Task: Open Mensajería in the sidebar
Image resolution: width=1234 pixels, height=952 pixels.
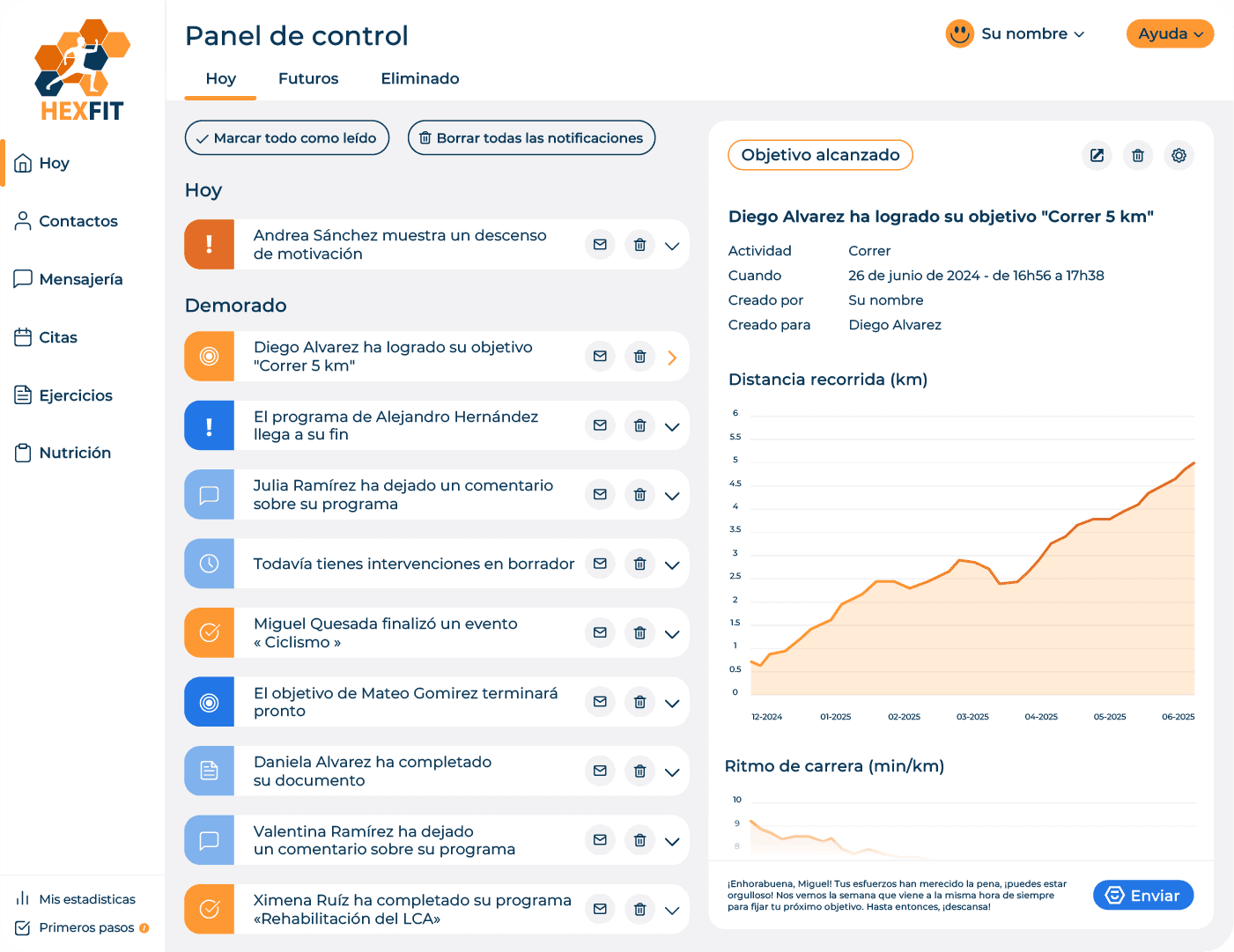Action: (80, 279)
